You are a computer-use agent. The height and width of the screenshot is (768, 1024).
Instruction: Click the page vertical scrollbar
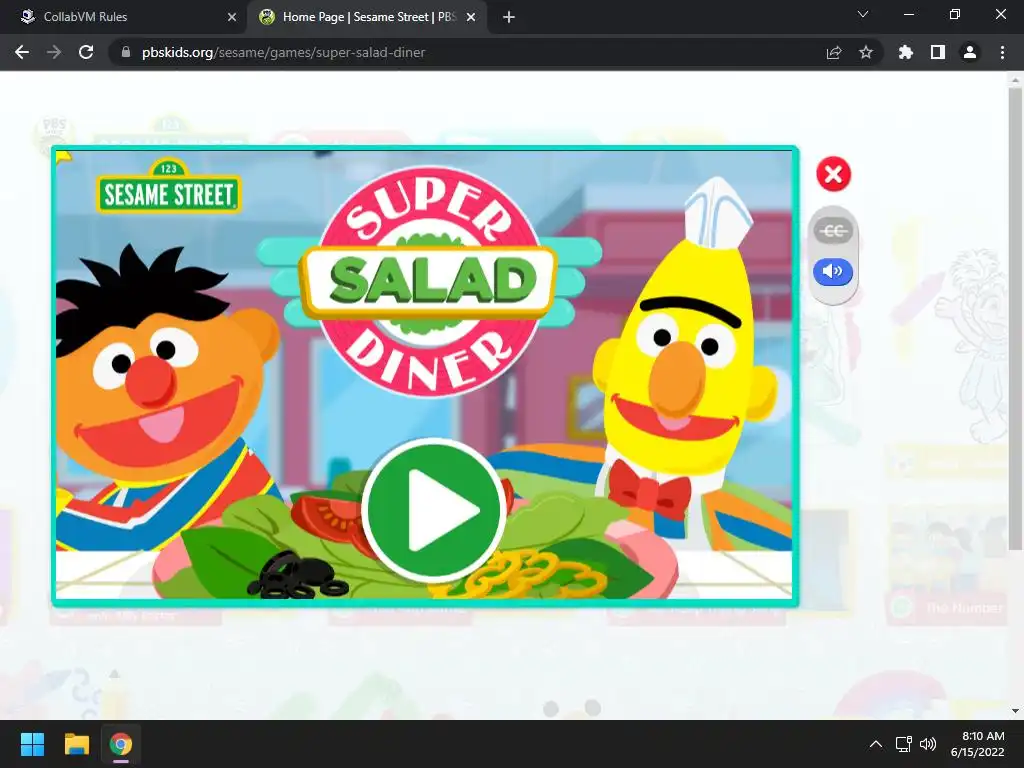pos(1016,320)
